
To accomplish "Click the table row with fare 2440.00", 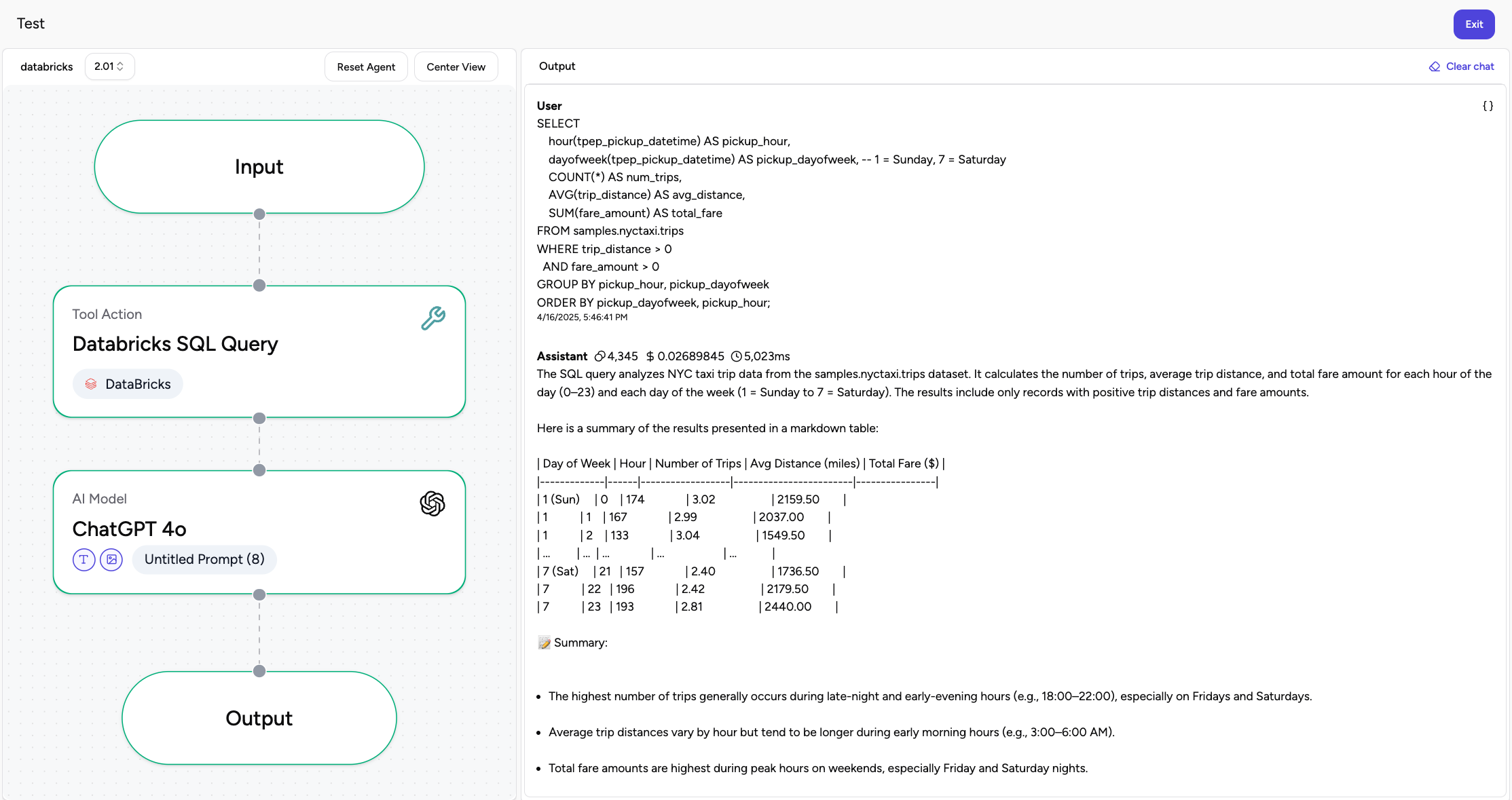I will (688, 607).
